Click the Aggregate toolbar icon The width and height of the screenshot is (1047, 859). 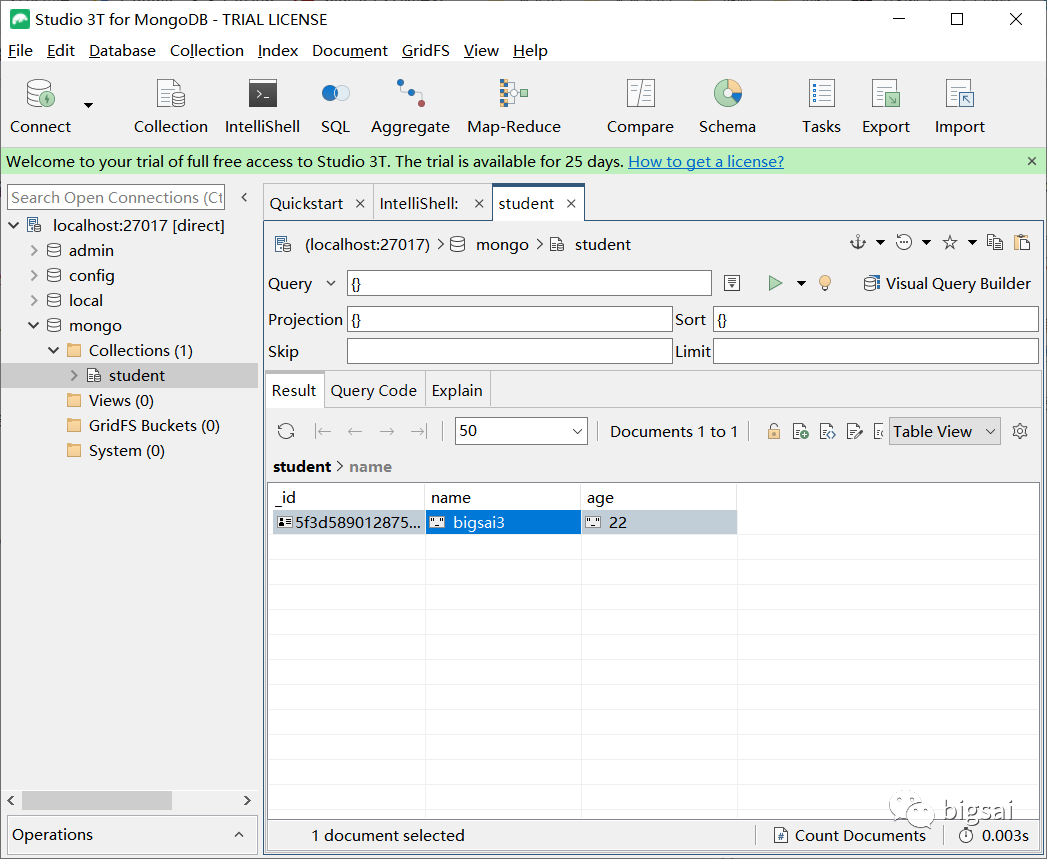(x=410, y=107)
